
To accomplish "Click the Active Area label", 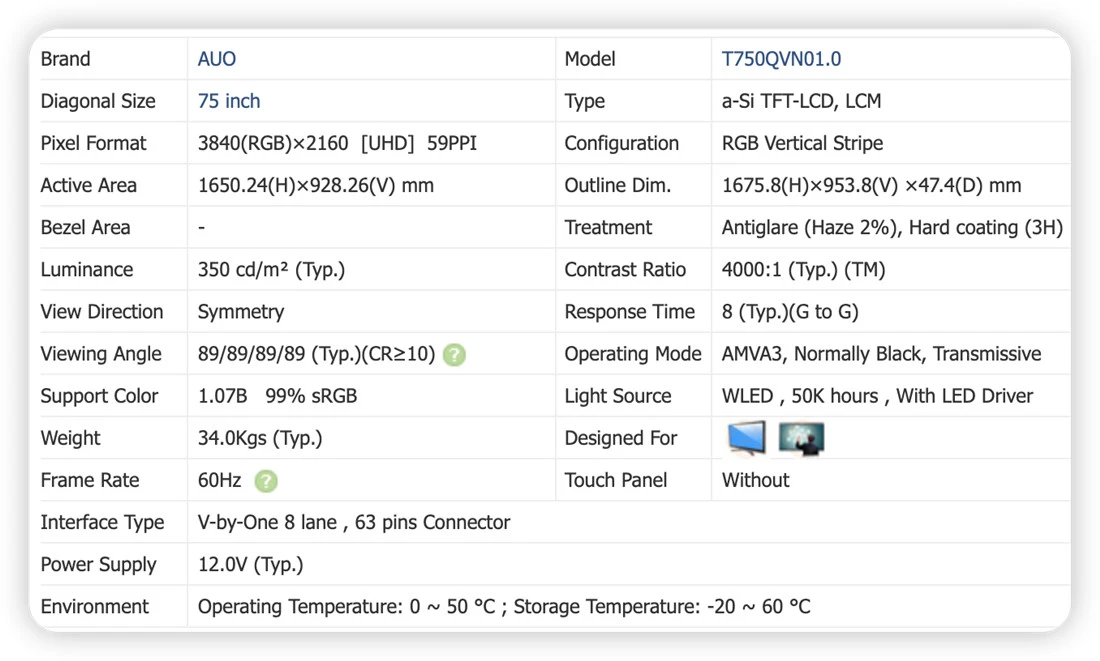I will [88, 185].
